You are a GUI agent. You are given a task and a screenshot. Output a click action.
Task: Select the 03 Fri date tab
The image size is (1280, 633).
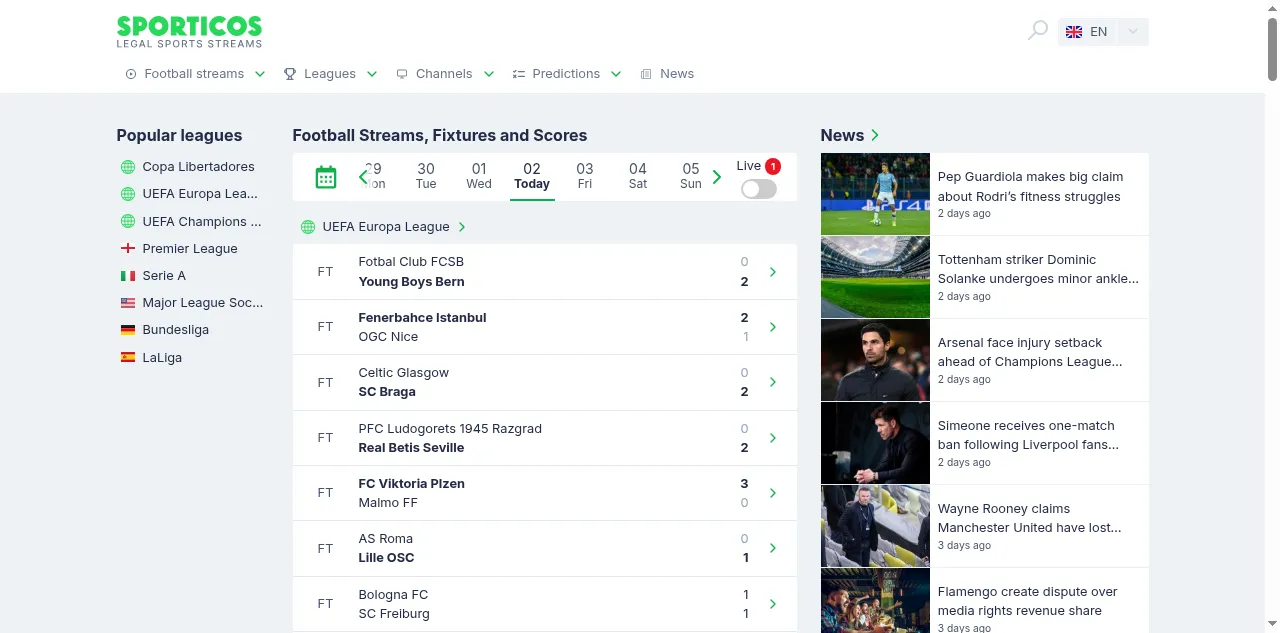585,176
